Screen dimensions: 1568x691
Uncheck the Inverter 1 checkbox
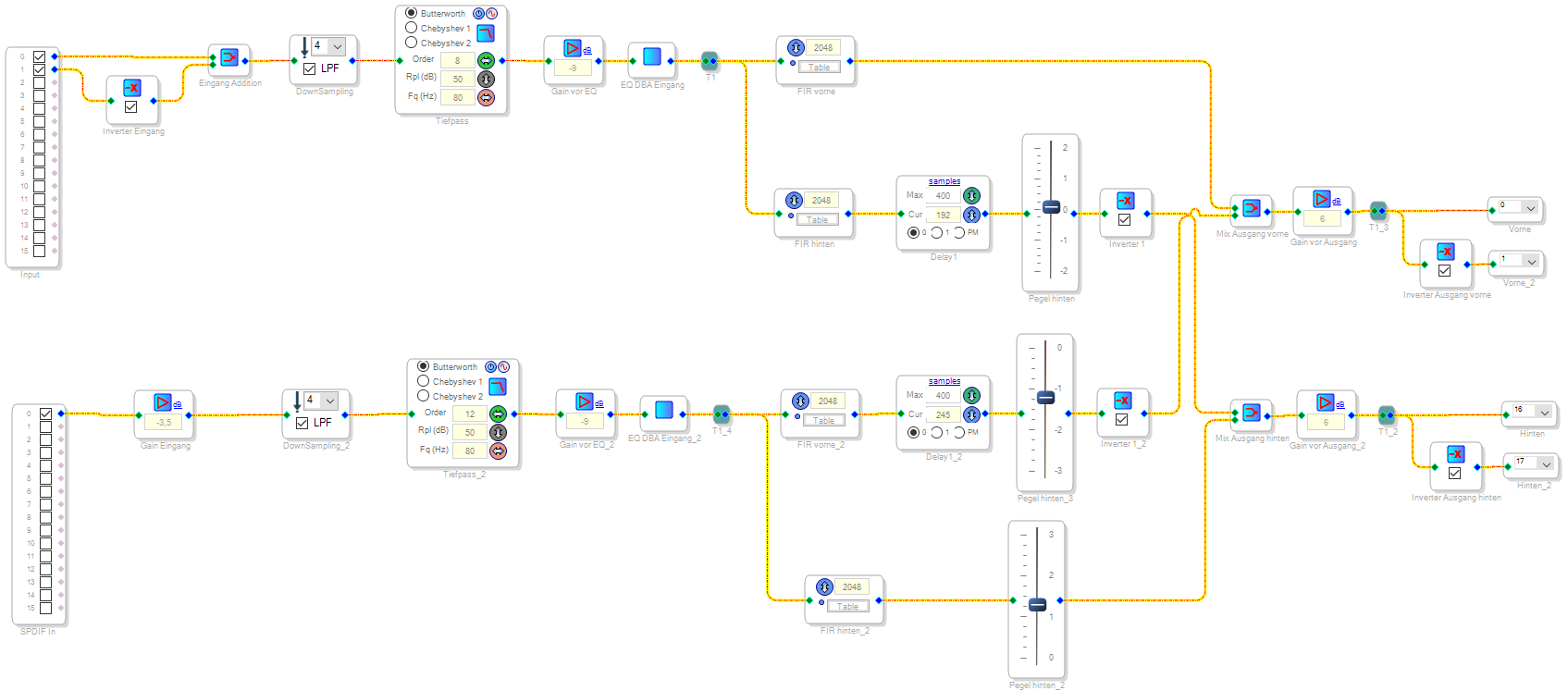pyautogui.click(x=1124, y=220)
